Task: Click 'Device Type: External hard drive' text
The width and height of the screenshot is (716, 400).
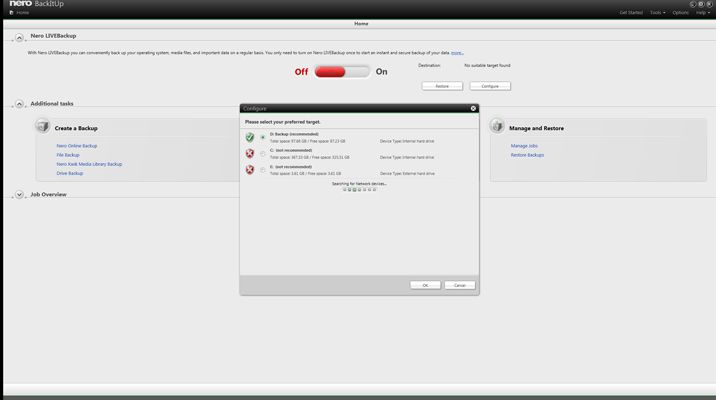Action: click(x=407, y=174)
